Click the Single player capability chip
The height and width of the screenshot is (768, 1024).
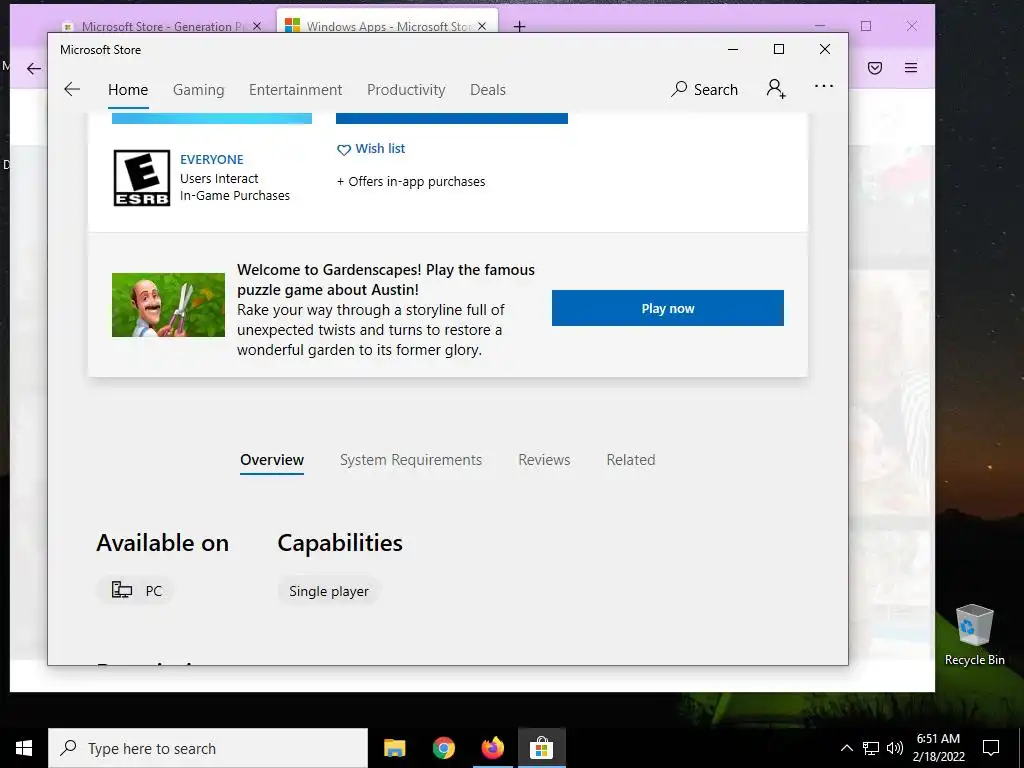328,591
